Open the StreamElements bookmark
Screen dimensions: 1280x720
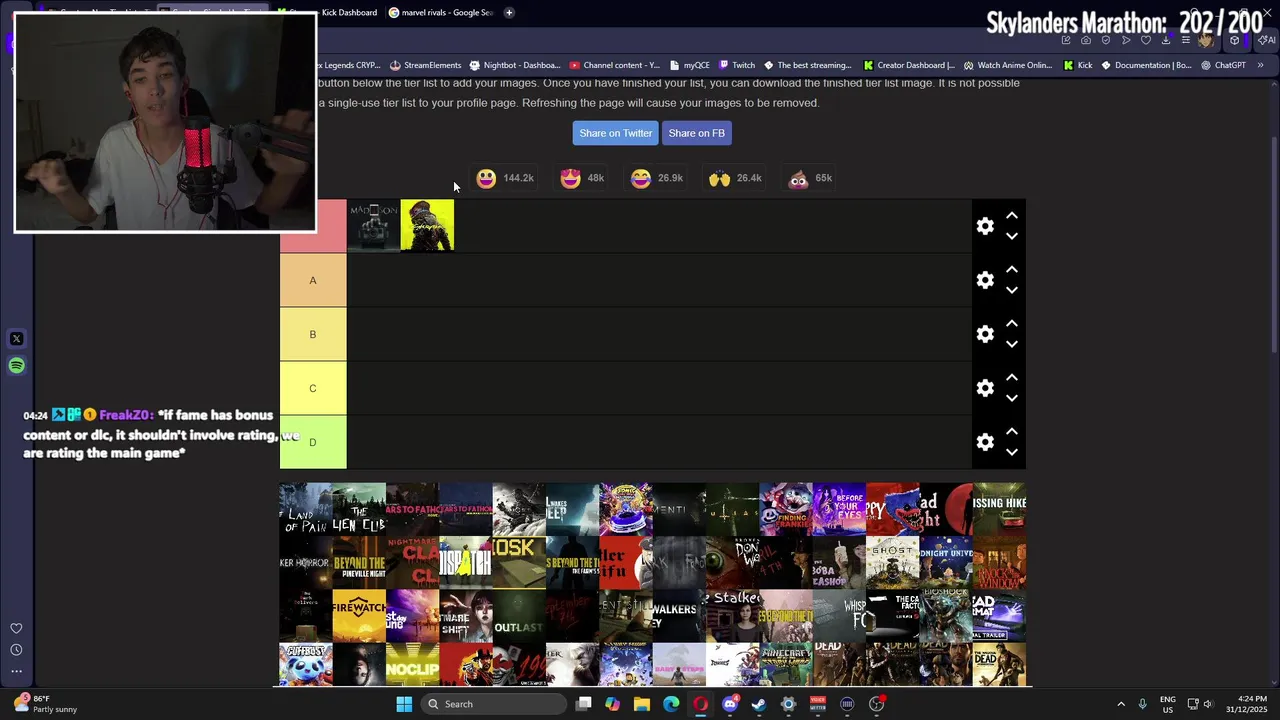tap(425, 65)
